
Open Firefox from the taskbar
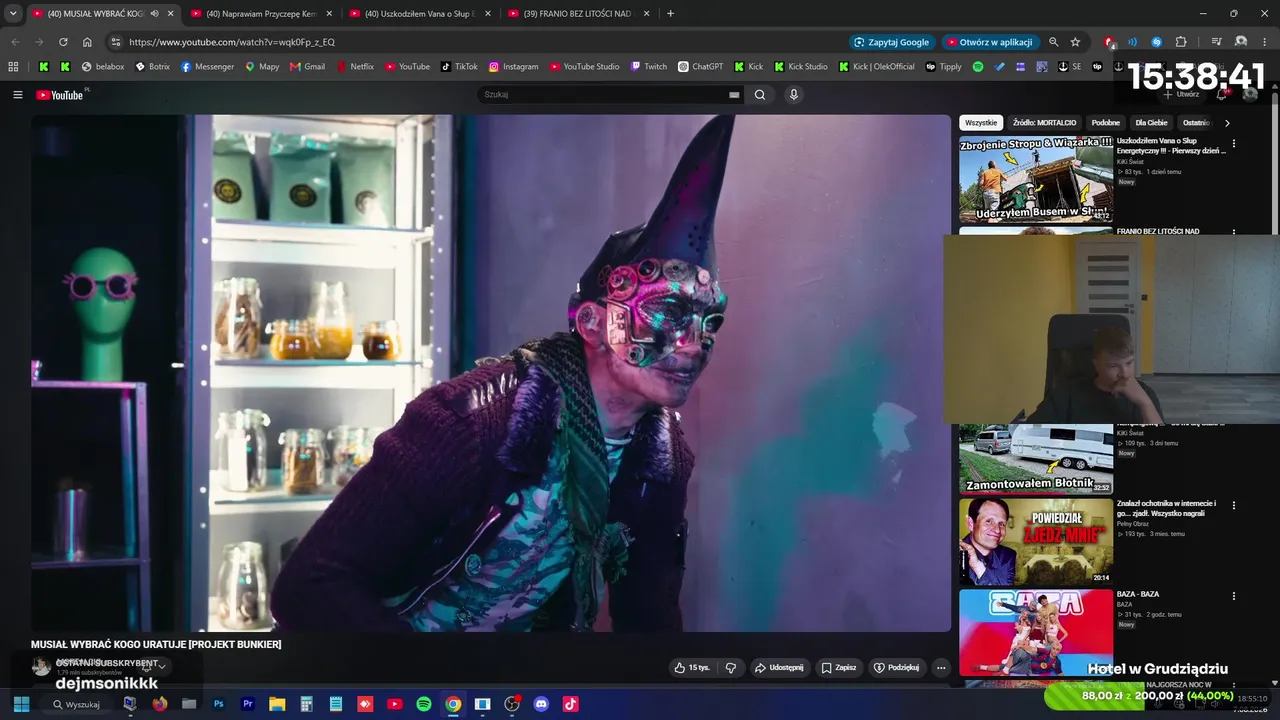click(159, 704)
